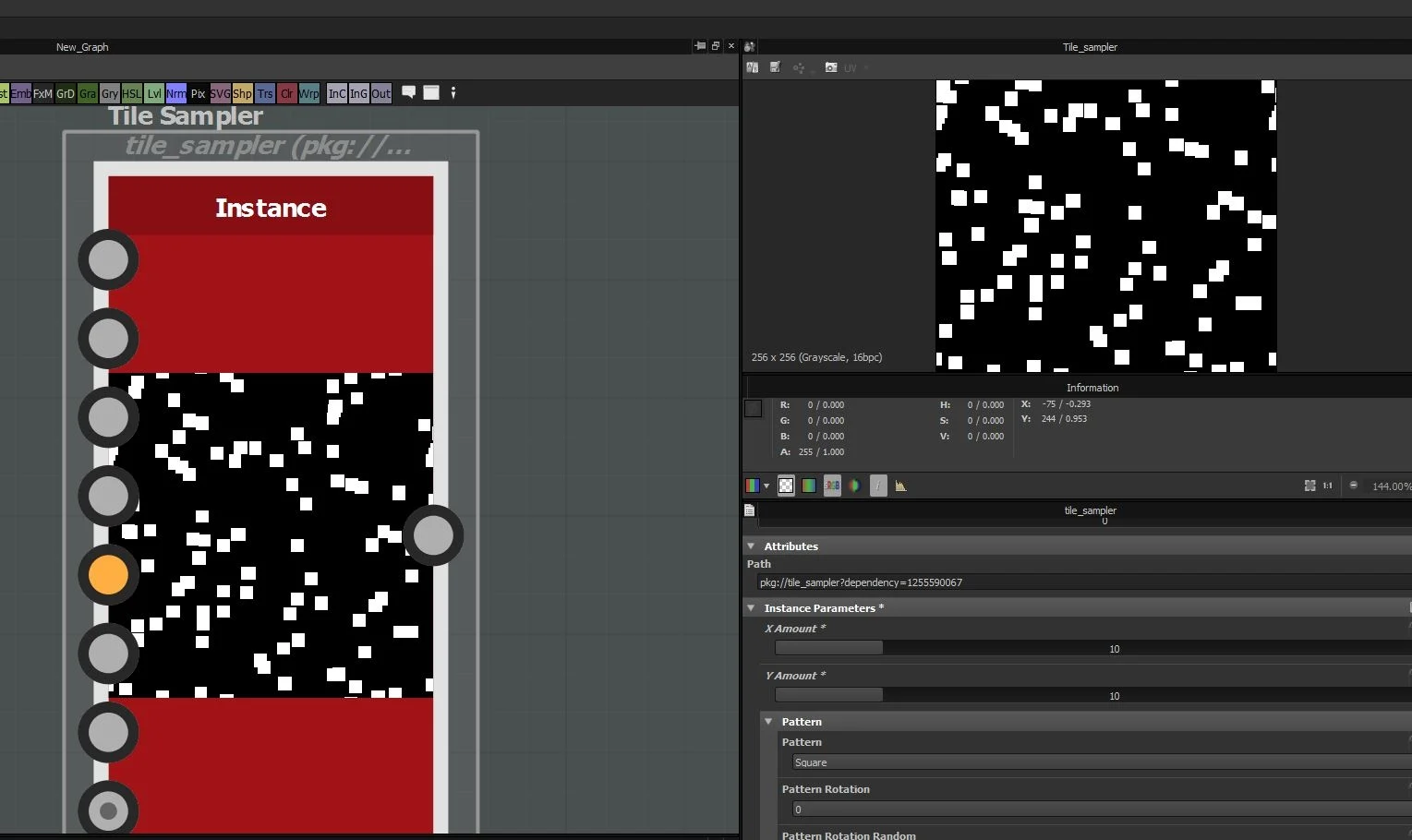This screenshot has height=840, width=1412.
Task: Toggle sRGB display mode
Action: 832,486
